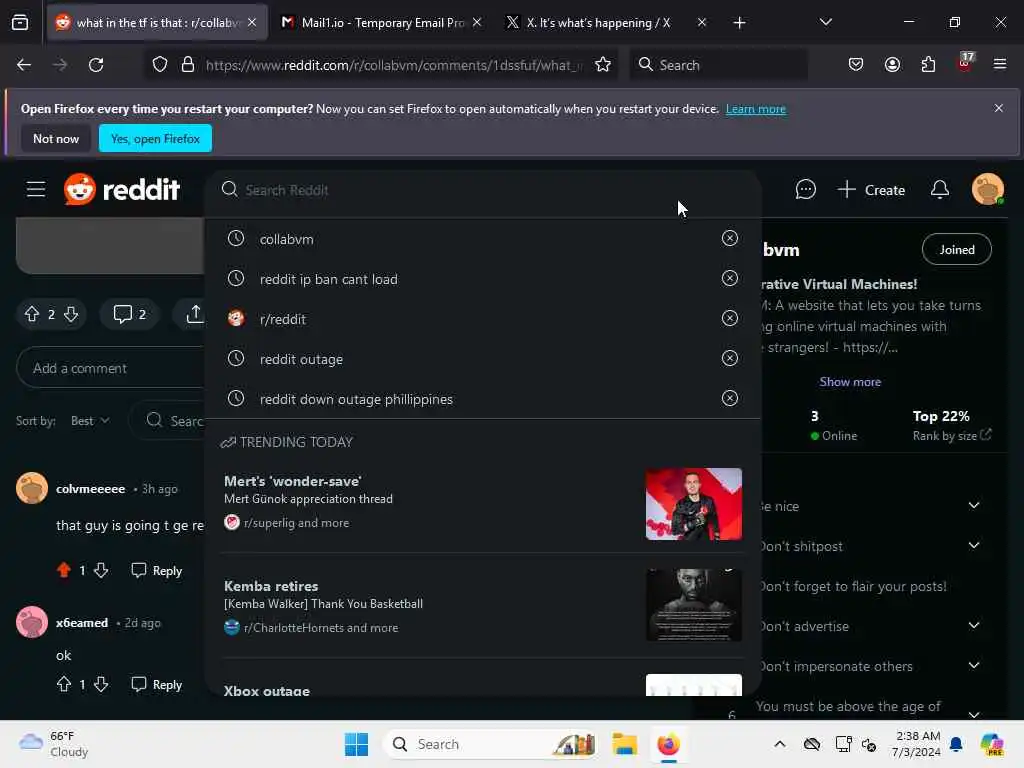Go back with Firefox back arrow

coord(24,65)
